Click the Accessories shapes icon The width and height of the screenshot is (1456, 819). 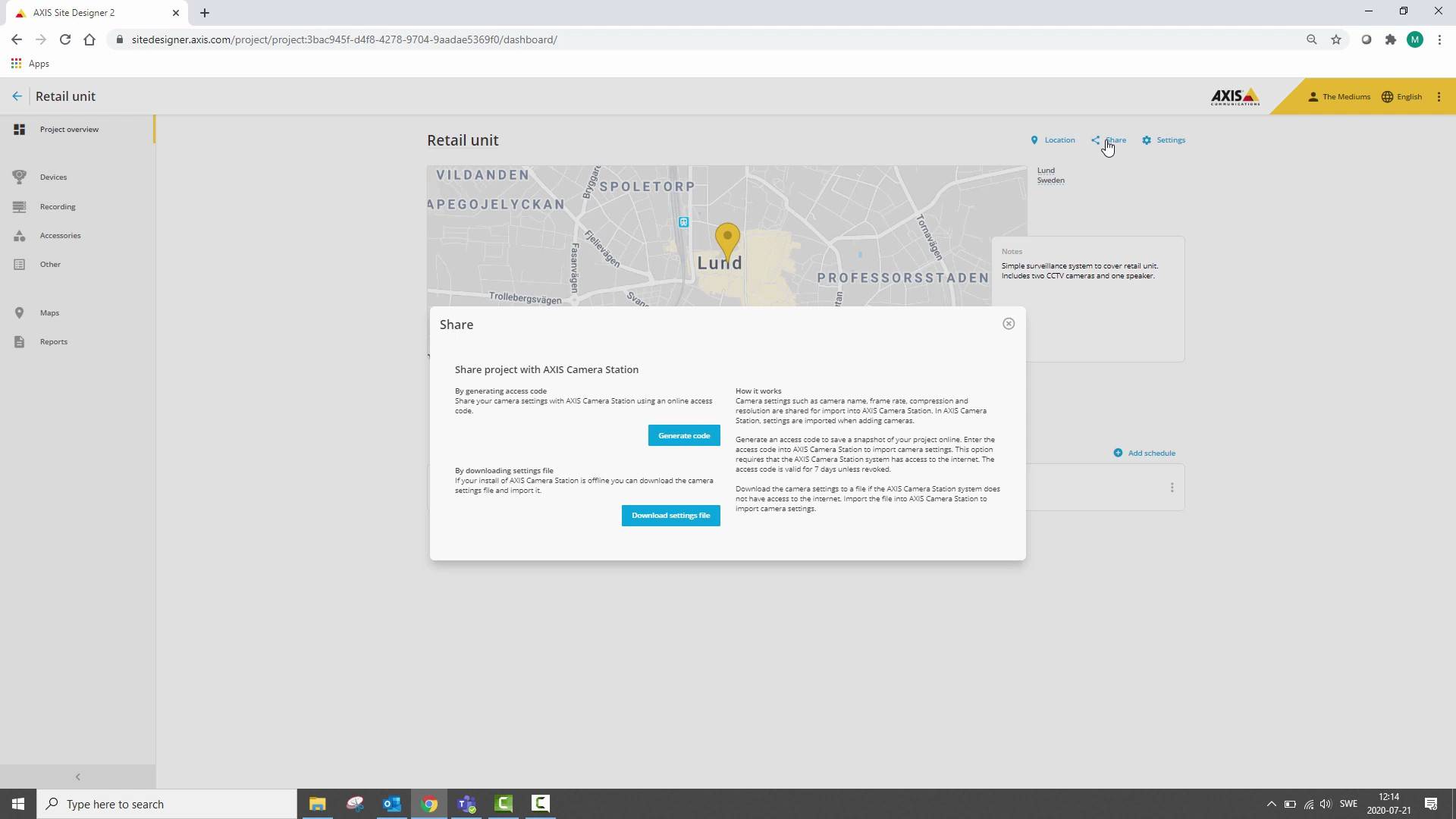[x=20, y=236]
